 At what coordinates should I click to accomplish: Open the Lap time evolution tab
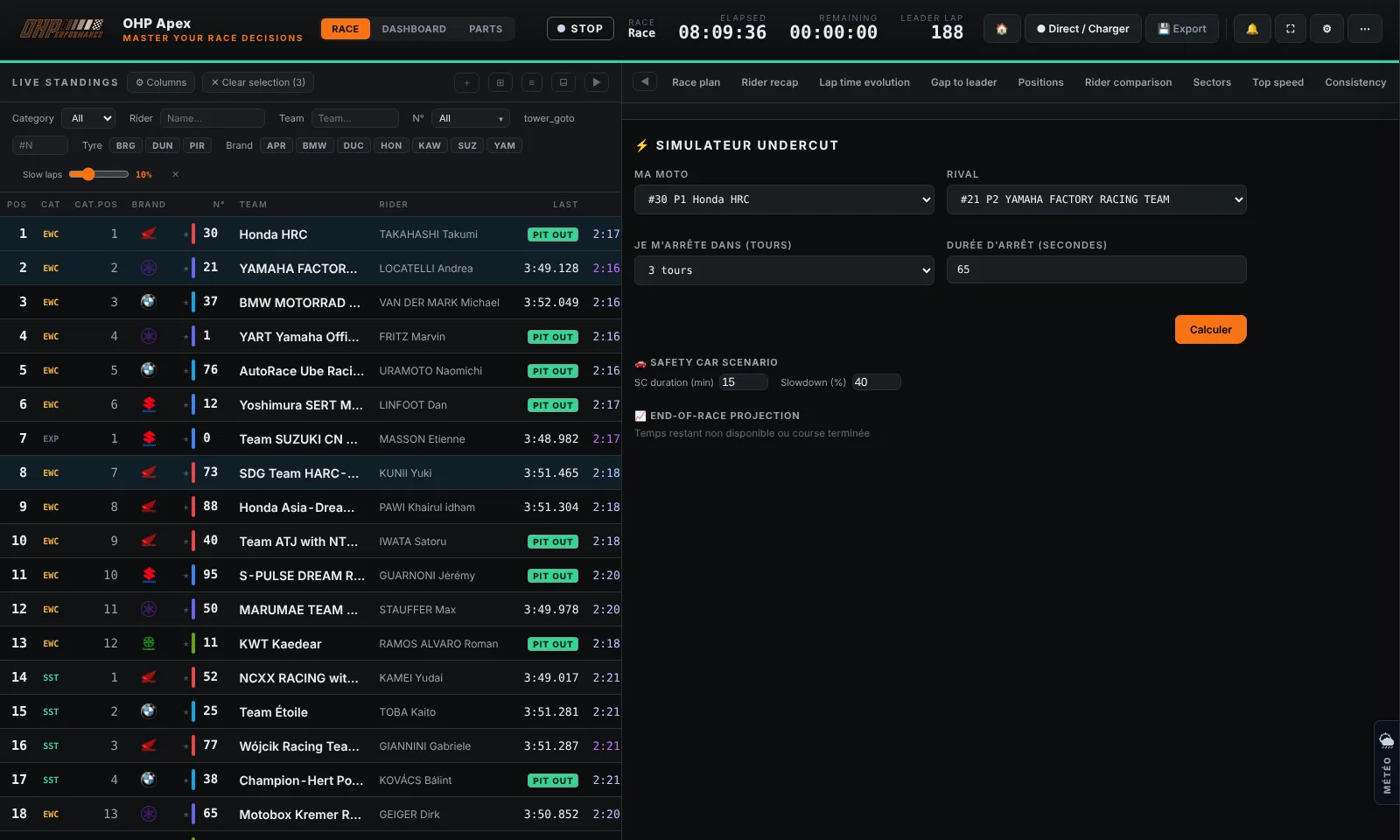point(864,82)
